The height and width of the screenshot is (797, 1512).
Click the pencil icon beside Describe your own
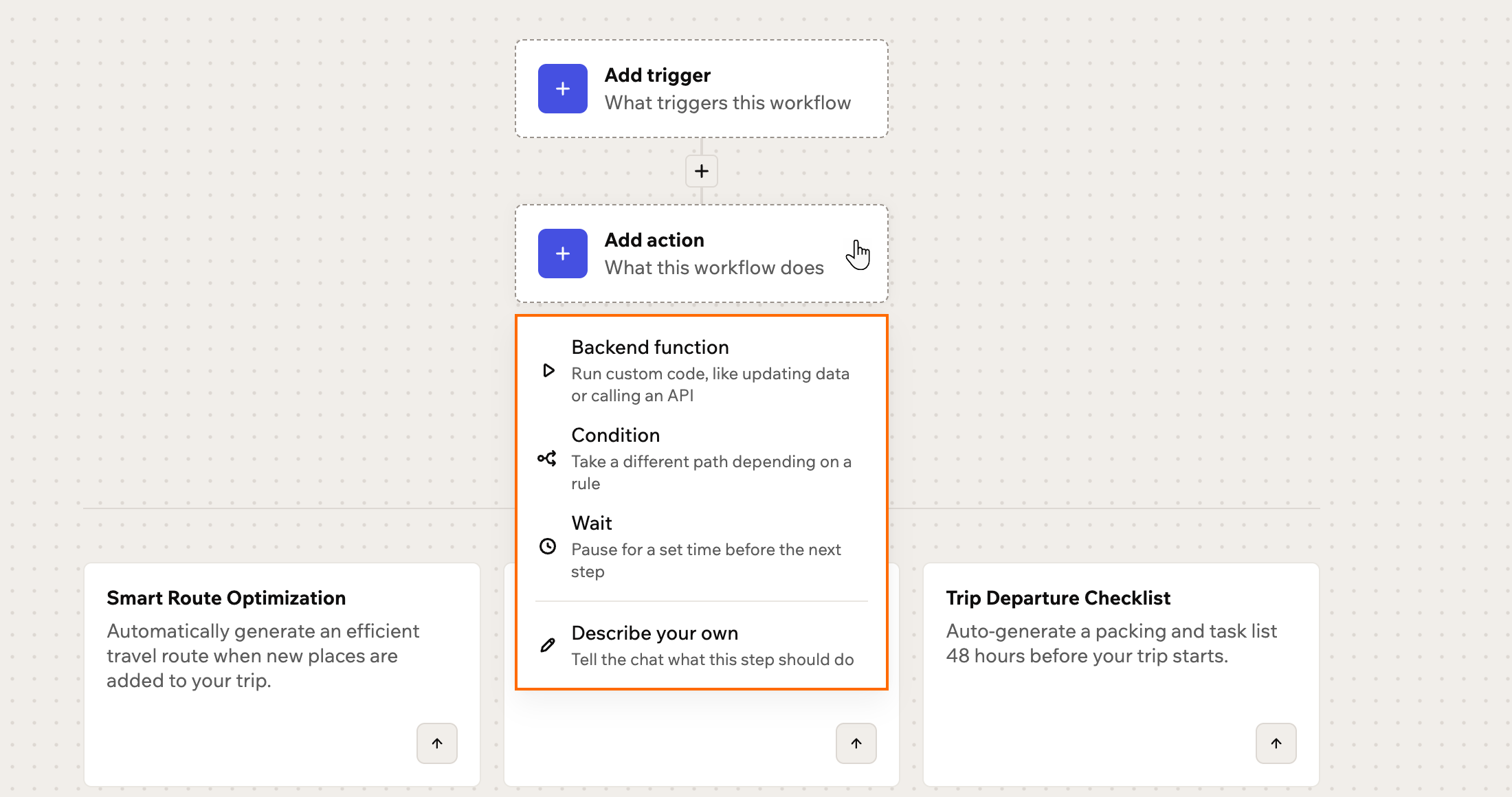pos(548,646)
